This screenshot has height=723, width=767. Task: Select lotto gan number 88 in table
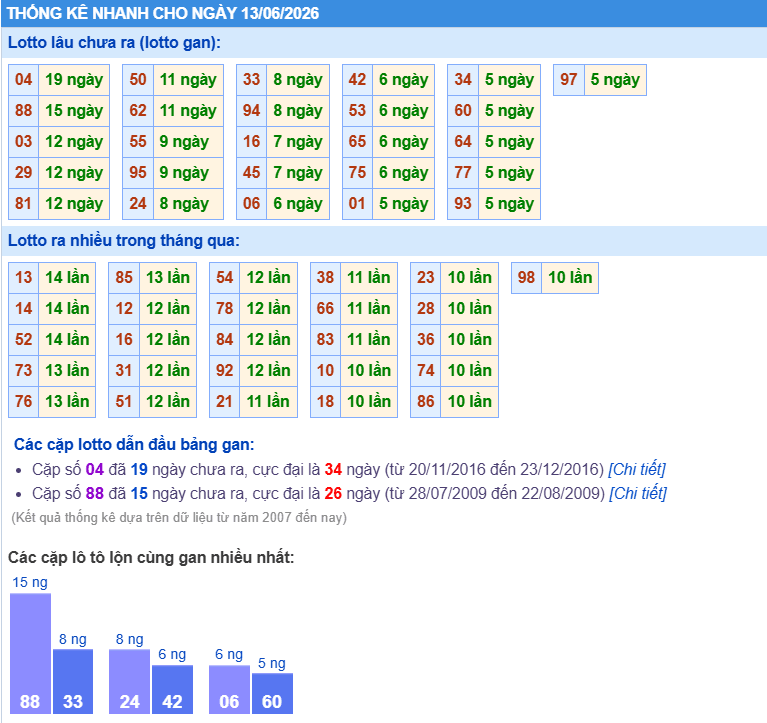(x=23, y=111)
